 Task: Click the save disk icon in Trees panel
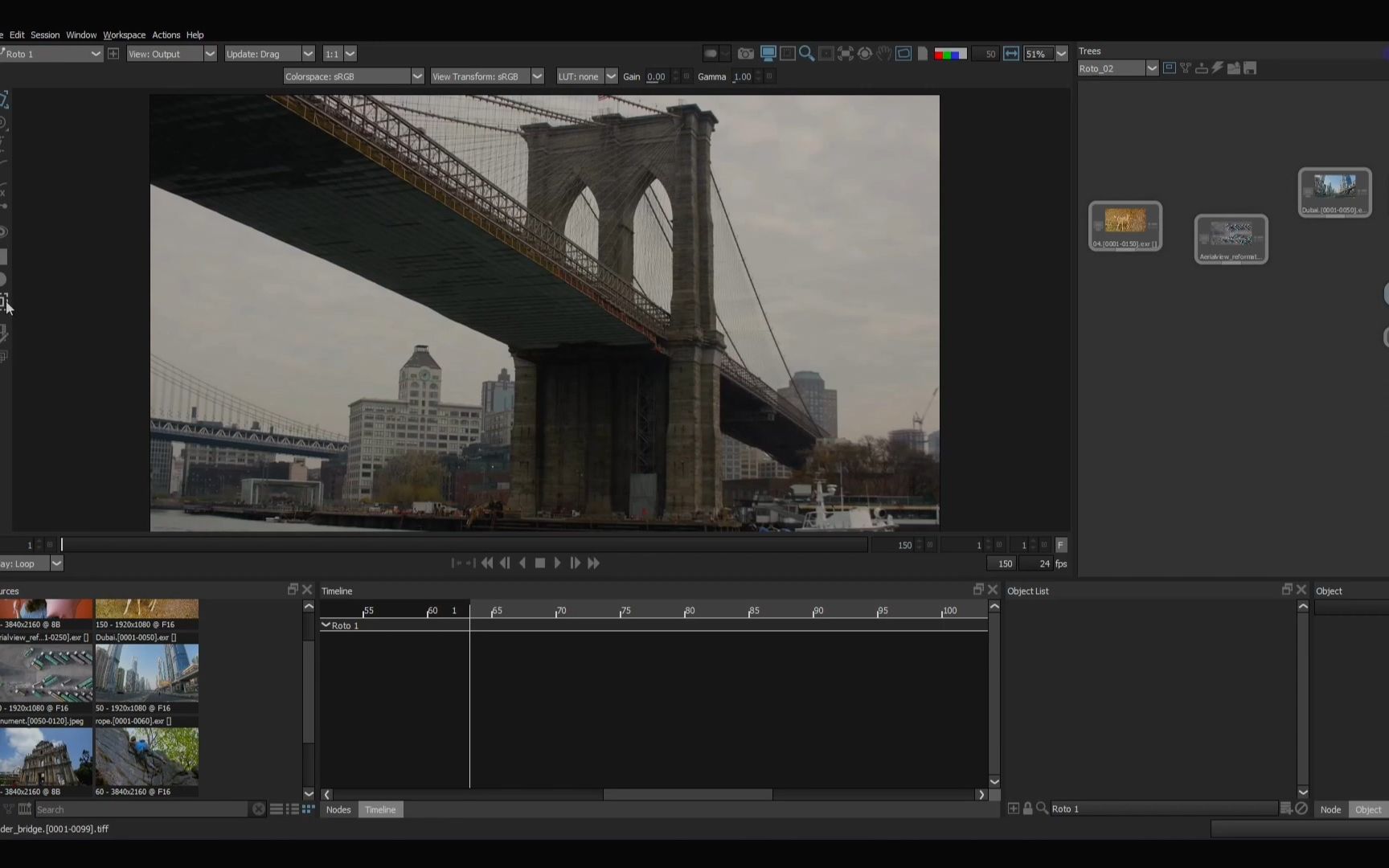click(1250, 68)
